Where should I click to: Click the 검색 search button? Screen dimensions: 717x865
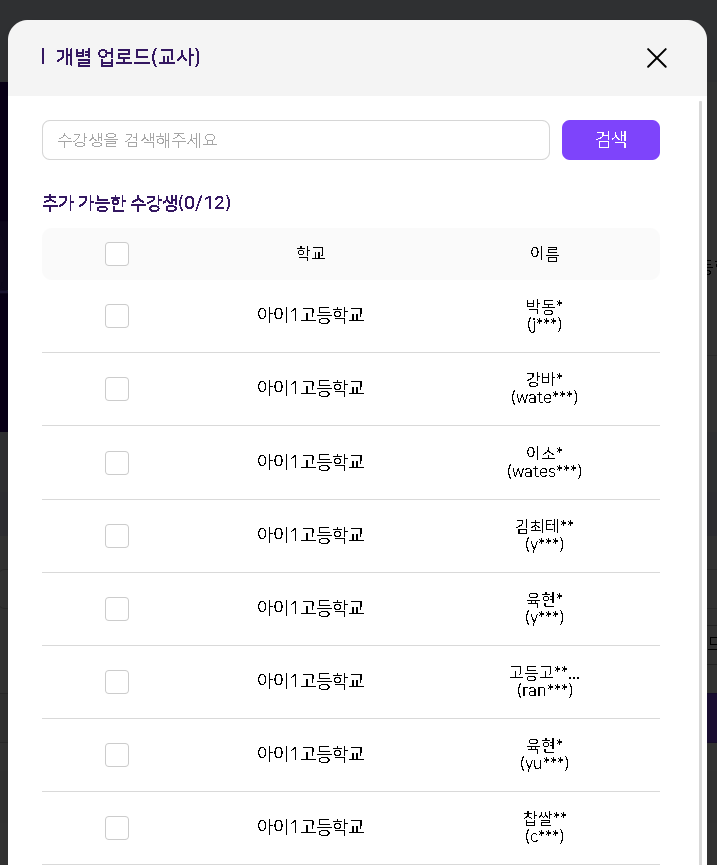coord(610,140)
